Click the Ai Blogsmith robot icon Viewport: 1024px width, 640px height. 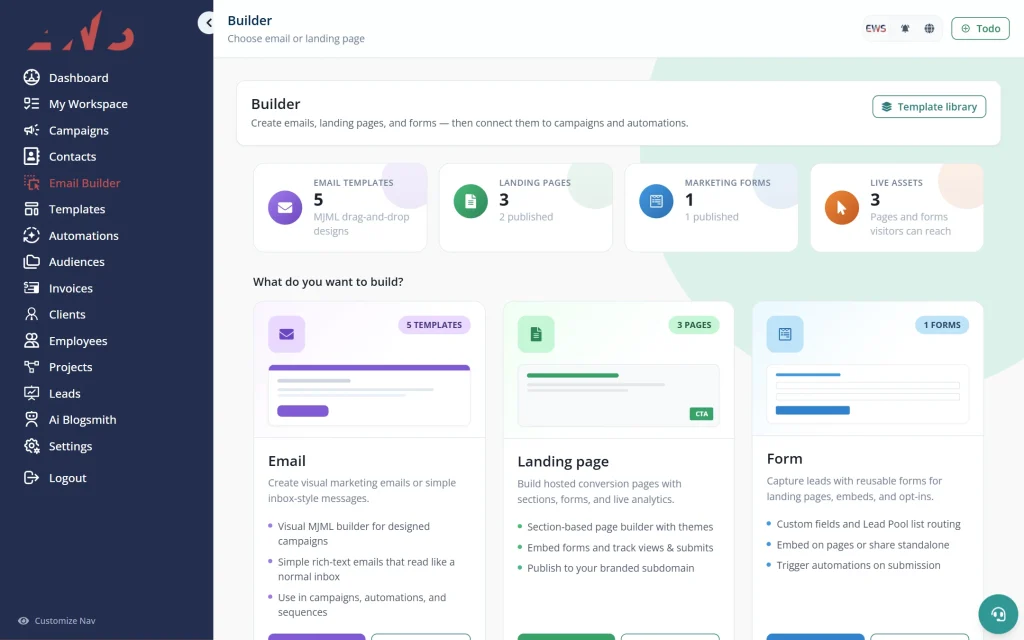click(31, 419)
